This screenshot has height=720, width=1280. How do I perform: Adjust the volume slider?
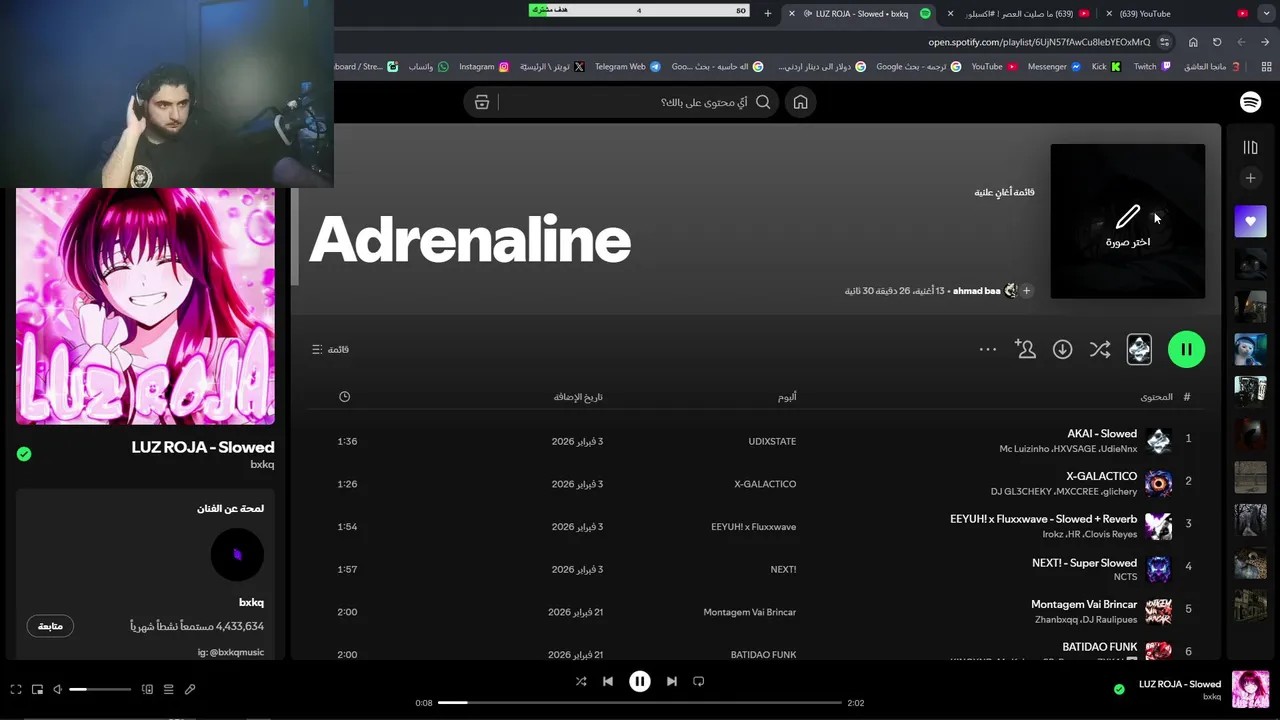click(100, 689)
